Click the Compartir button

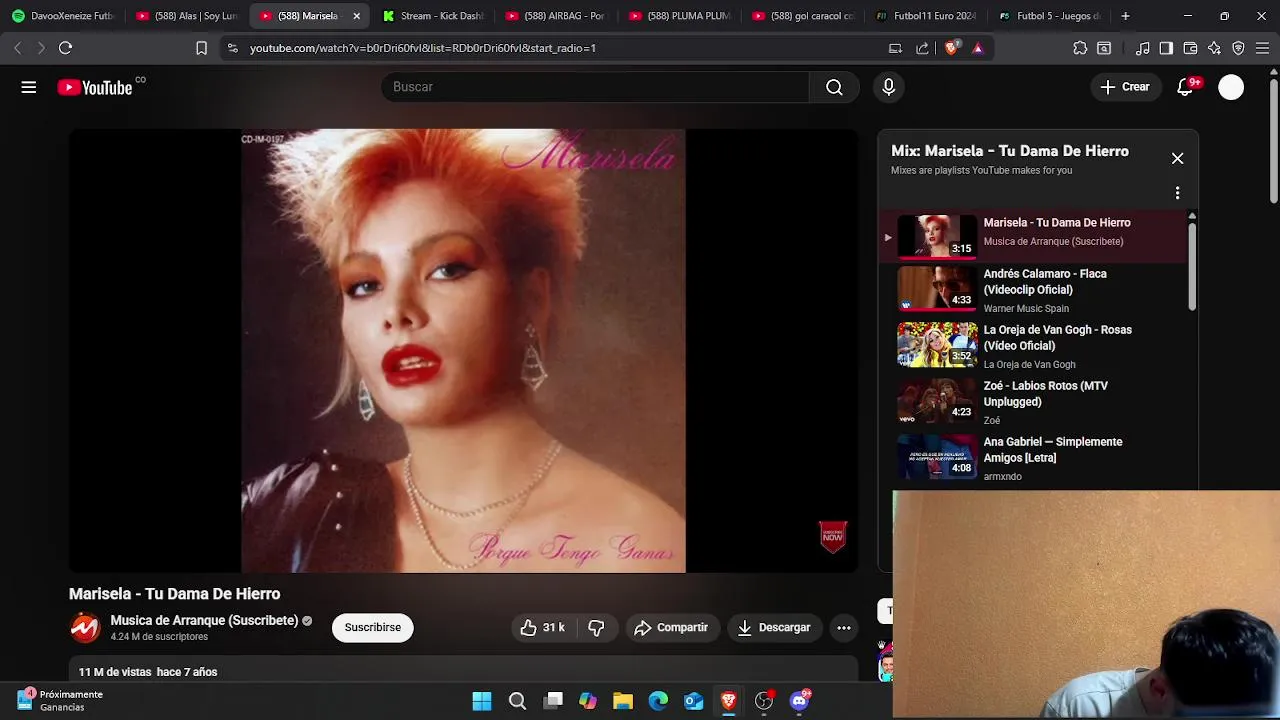click(673, 628)
